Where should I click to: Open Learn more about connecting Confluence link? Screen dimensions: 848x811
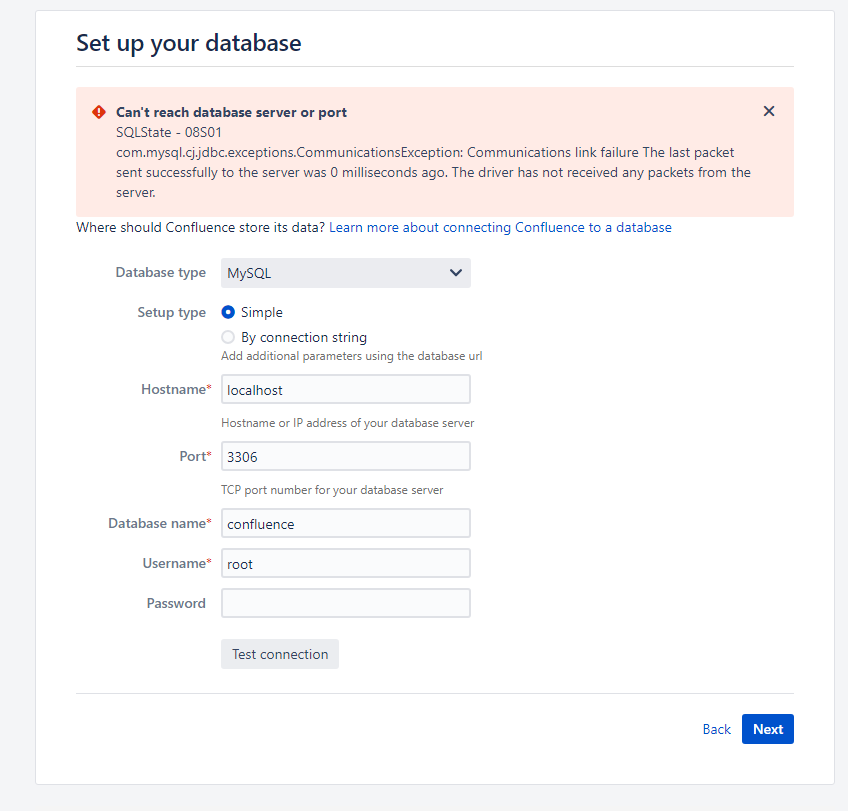[x=500, y=228]
